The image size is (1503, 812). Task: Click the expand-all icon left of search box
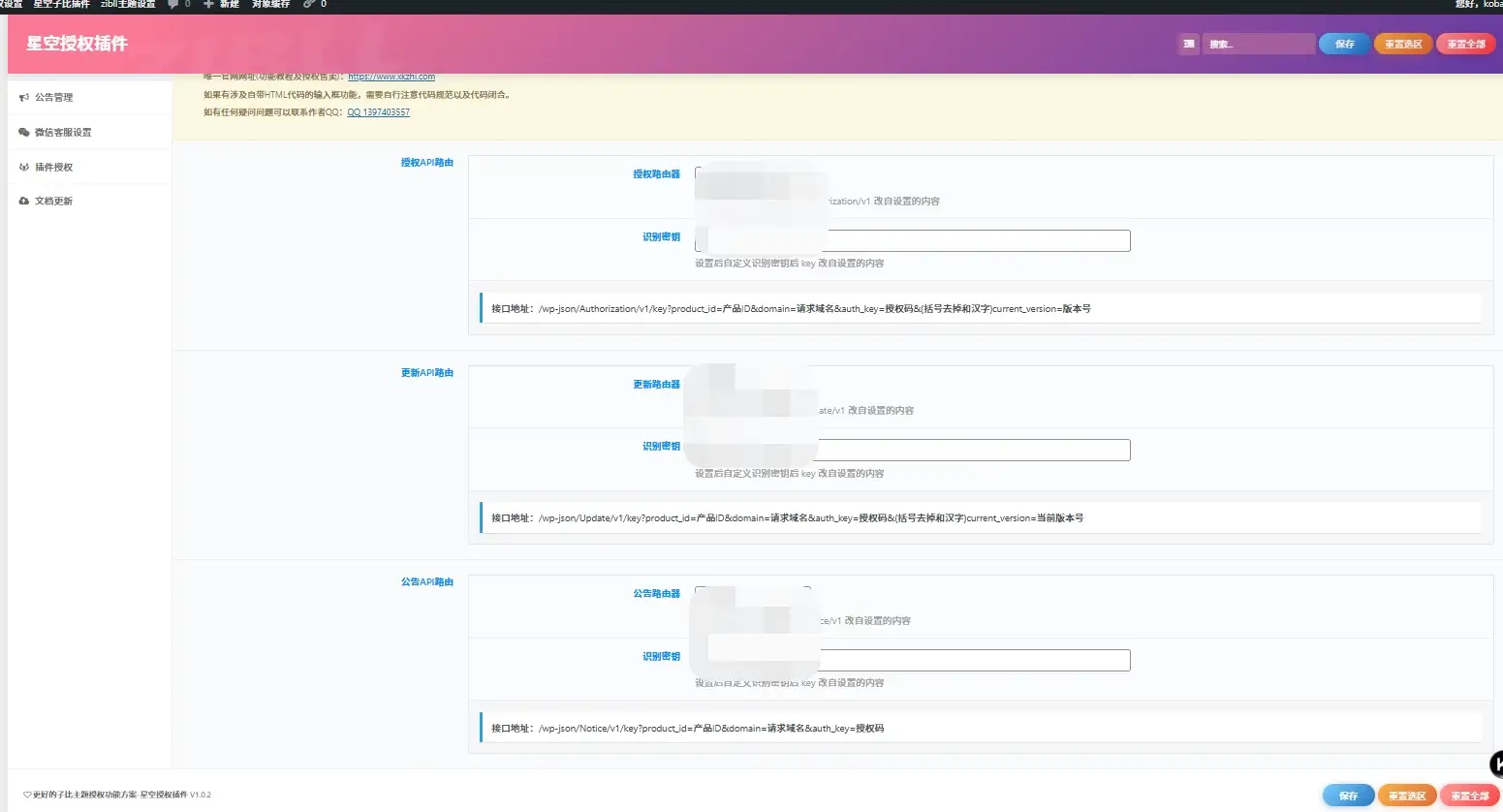1188,45
